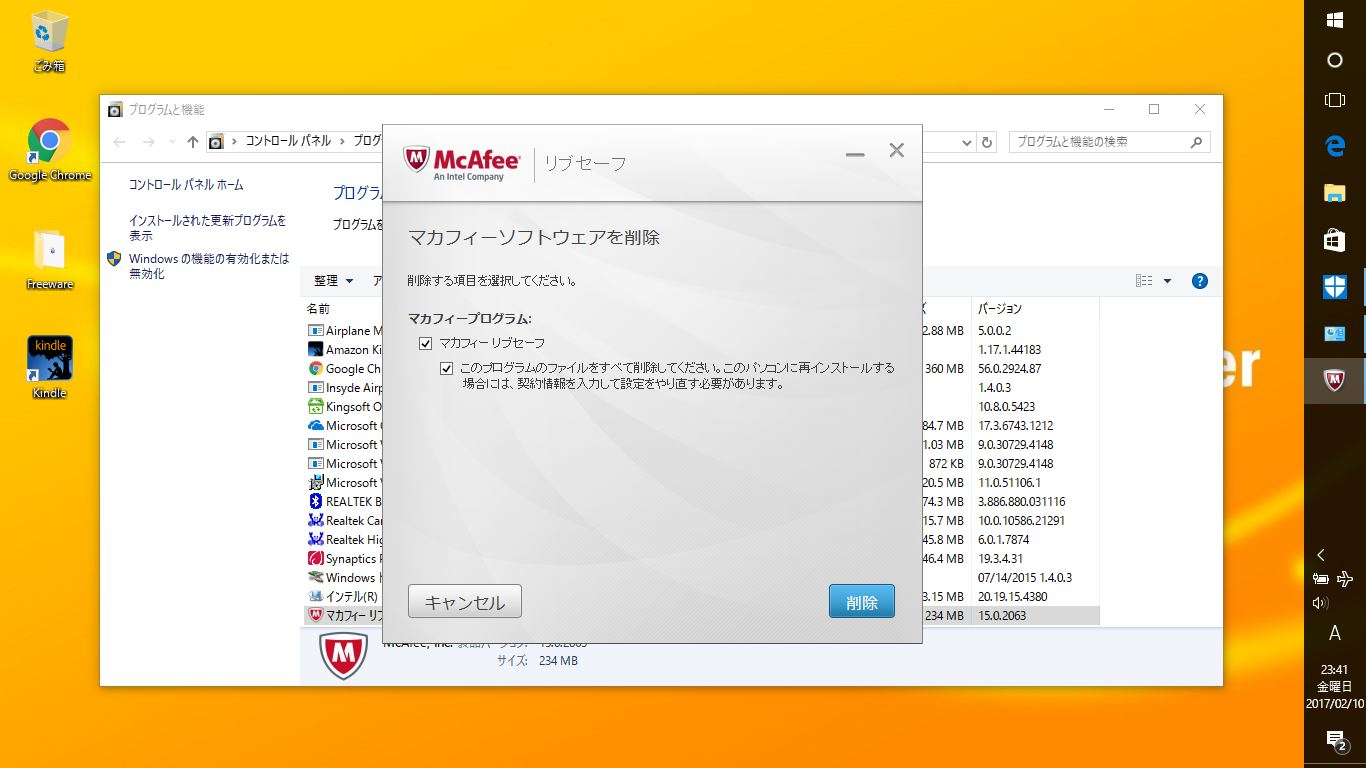The height and width of the screenshot is (768, 1366).
Task: Open address bar history dropdown
Action: pyautogui.click(x=967, y=142)
